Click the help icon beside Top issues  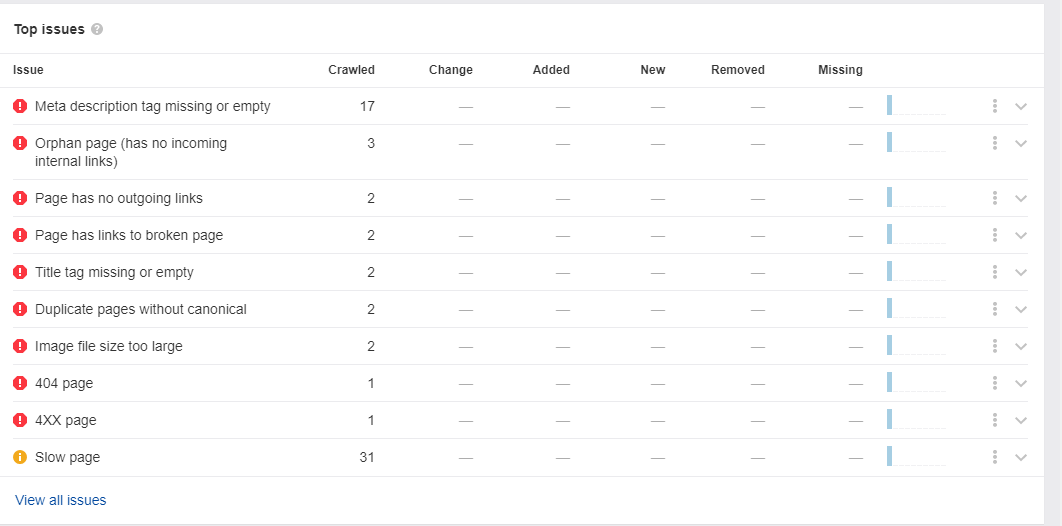point(97,29)
